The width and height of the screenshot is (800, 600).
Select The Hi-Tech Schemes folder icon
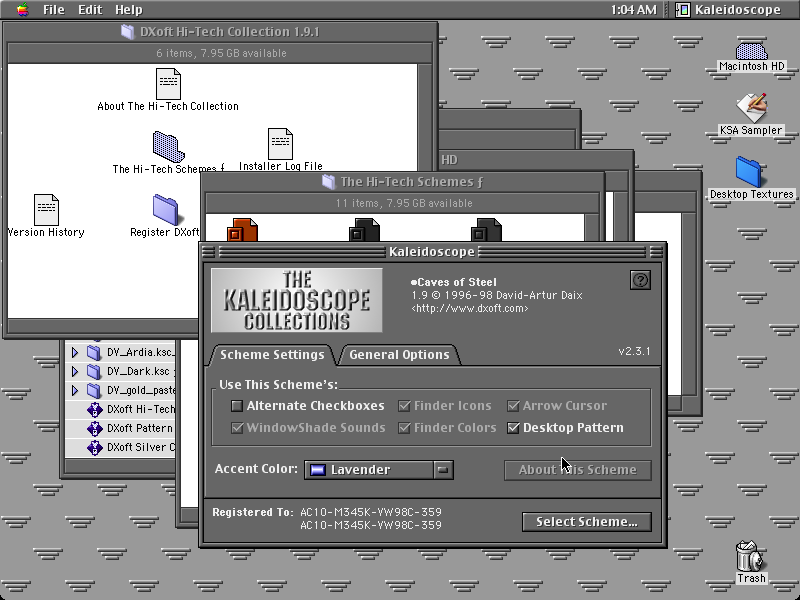168,147
